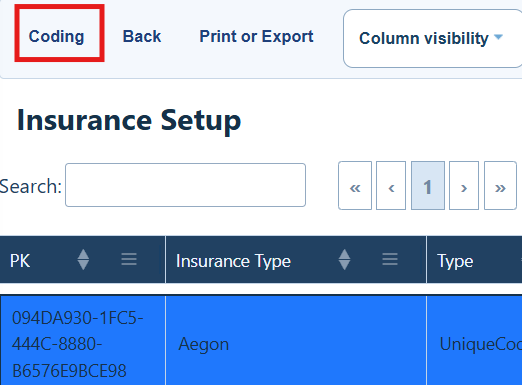
Task: Select page 1 in pagination
Action: [x=428, y=186]
